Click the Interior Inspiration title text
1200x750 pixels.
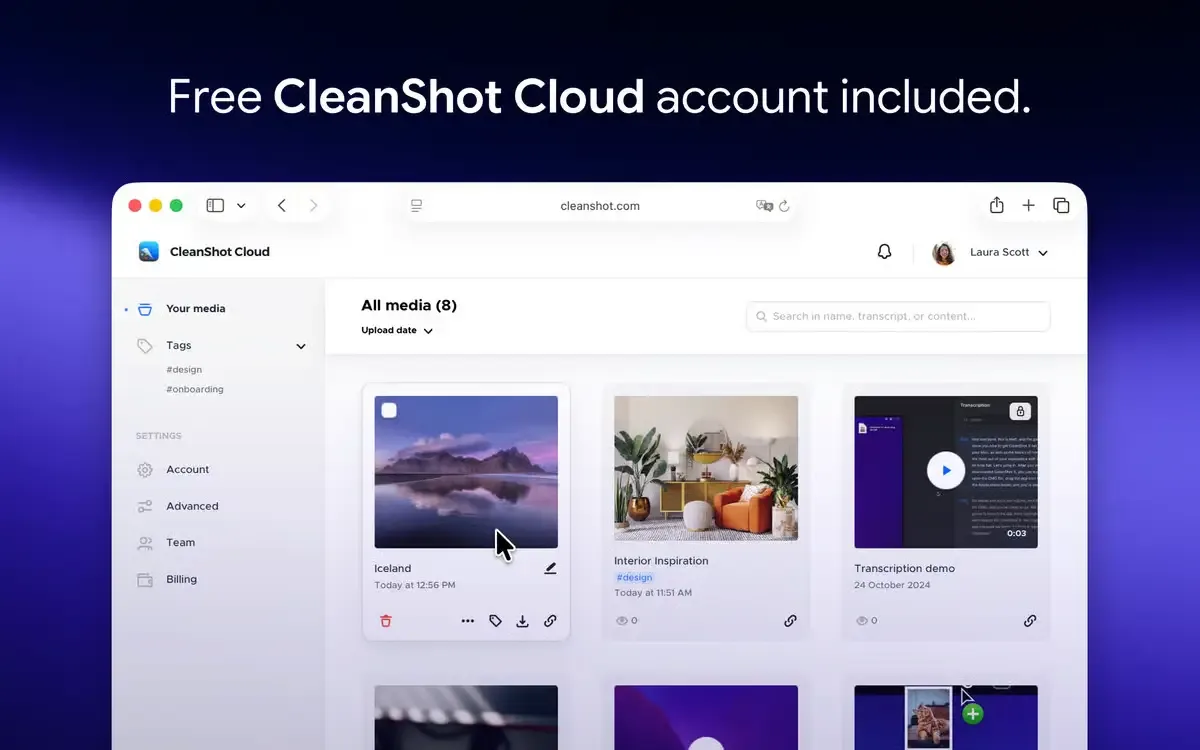pyautogui.click(x=661, y=561)
